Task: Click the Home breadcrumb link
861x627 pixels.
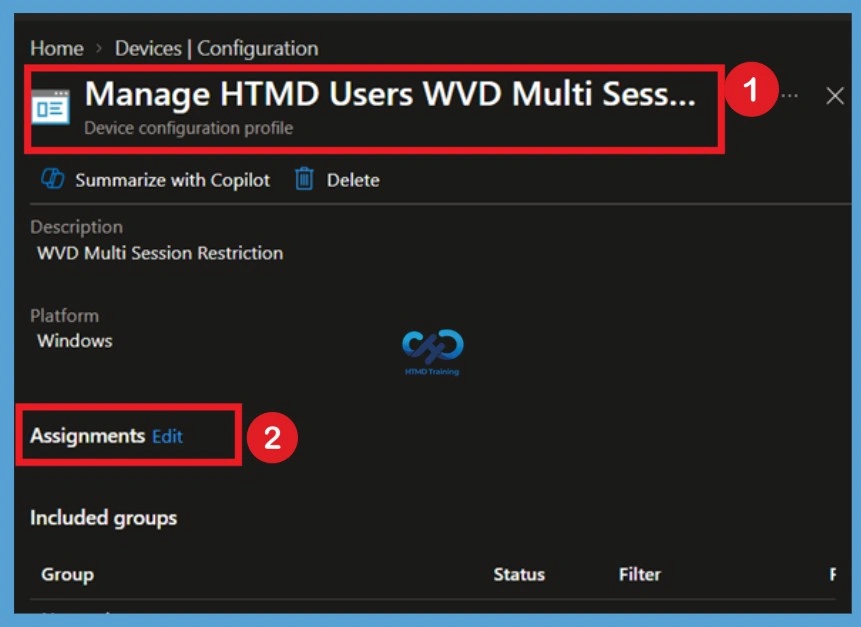Action: click(x=57, y=48)
